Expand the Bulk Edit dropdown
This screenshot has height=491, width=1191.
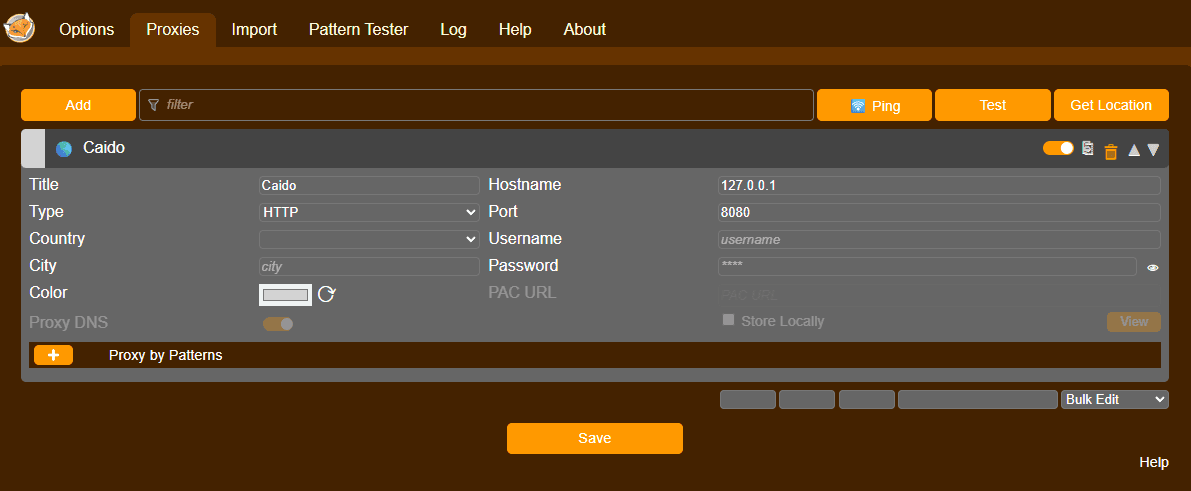coord(1114,399)
